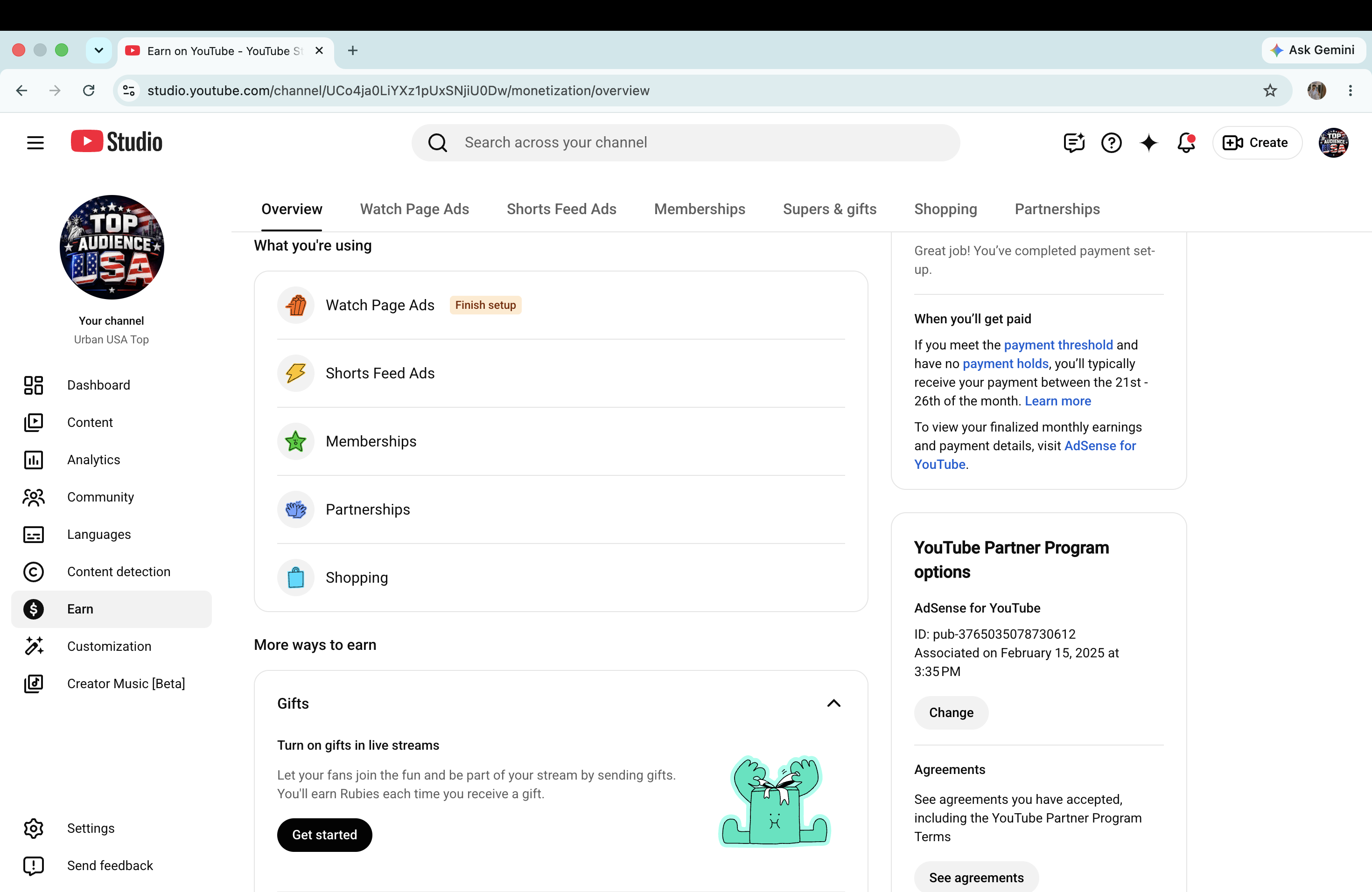1372x892 pixels.
Task: Open the notifications bell
Action: click(x=1186, y=142)
